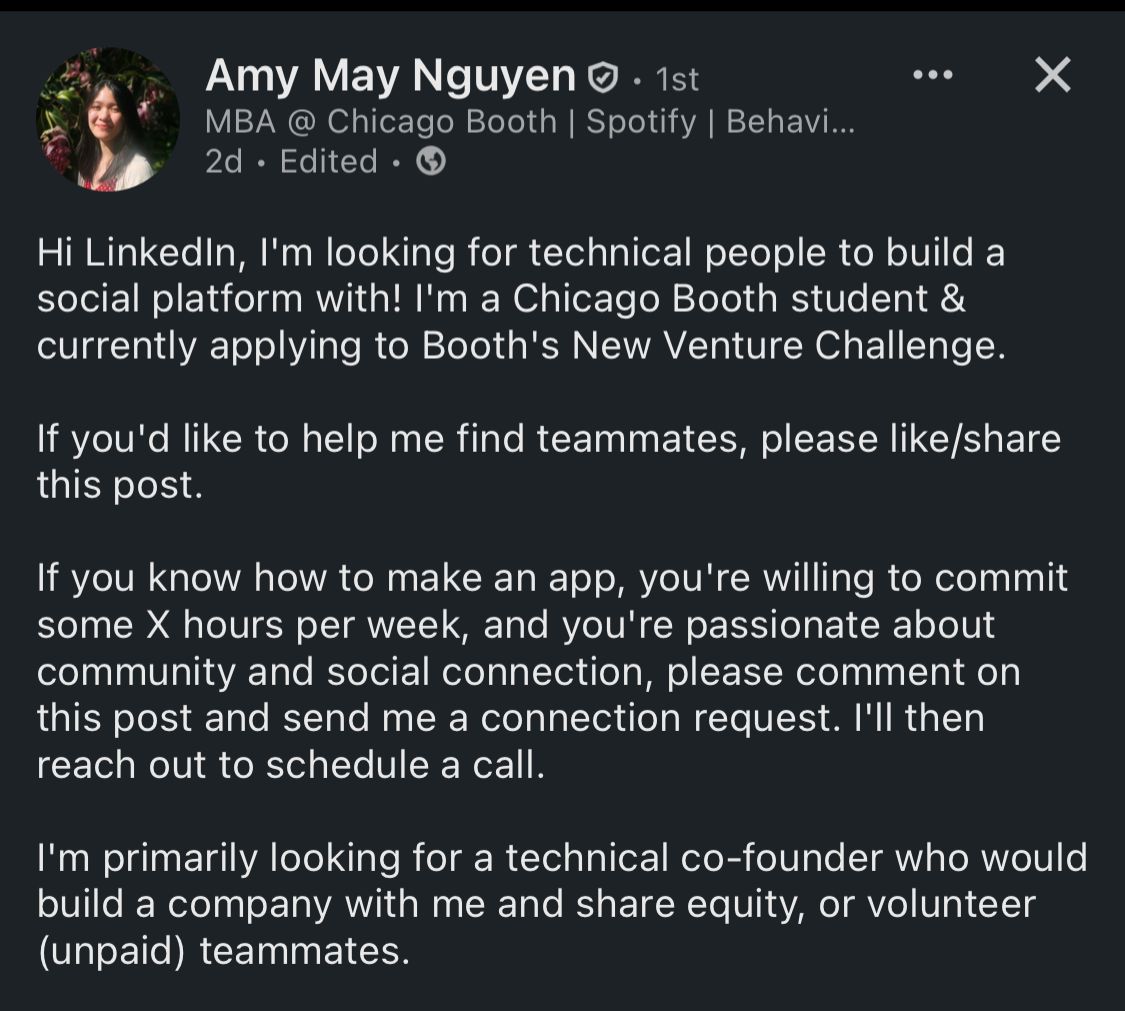
Task: Click the "(unpaid) teammates" text
Action: (224, 950)
